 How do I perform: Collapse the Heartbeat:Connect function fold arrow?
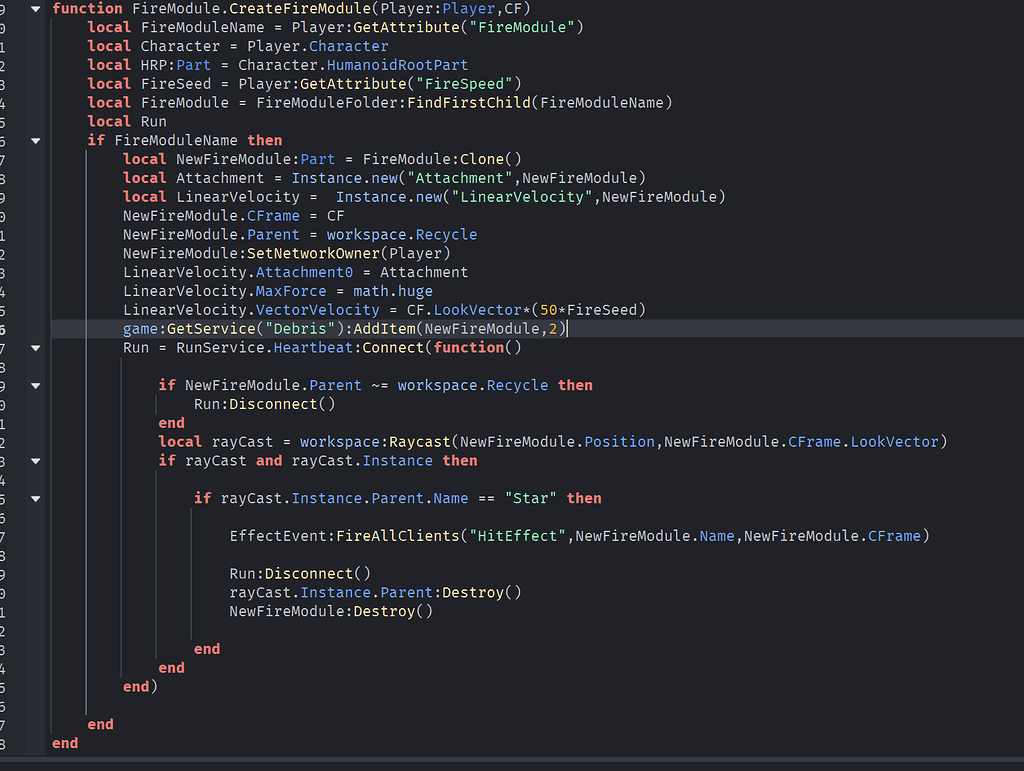36,348
